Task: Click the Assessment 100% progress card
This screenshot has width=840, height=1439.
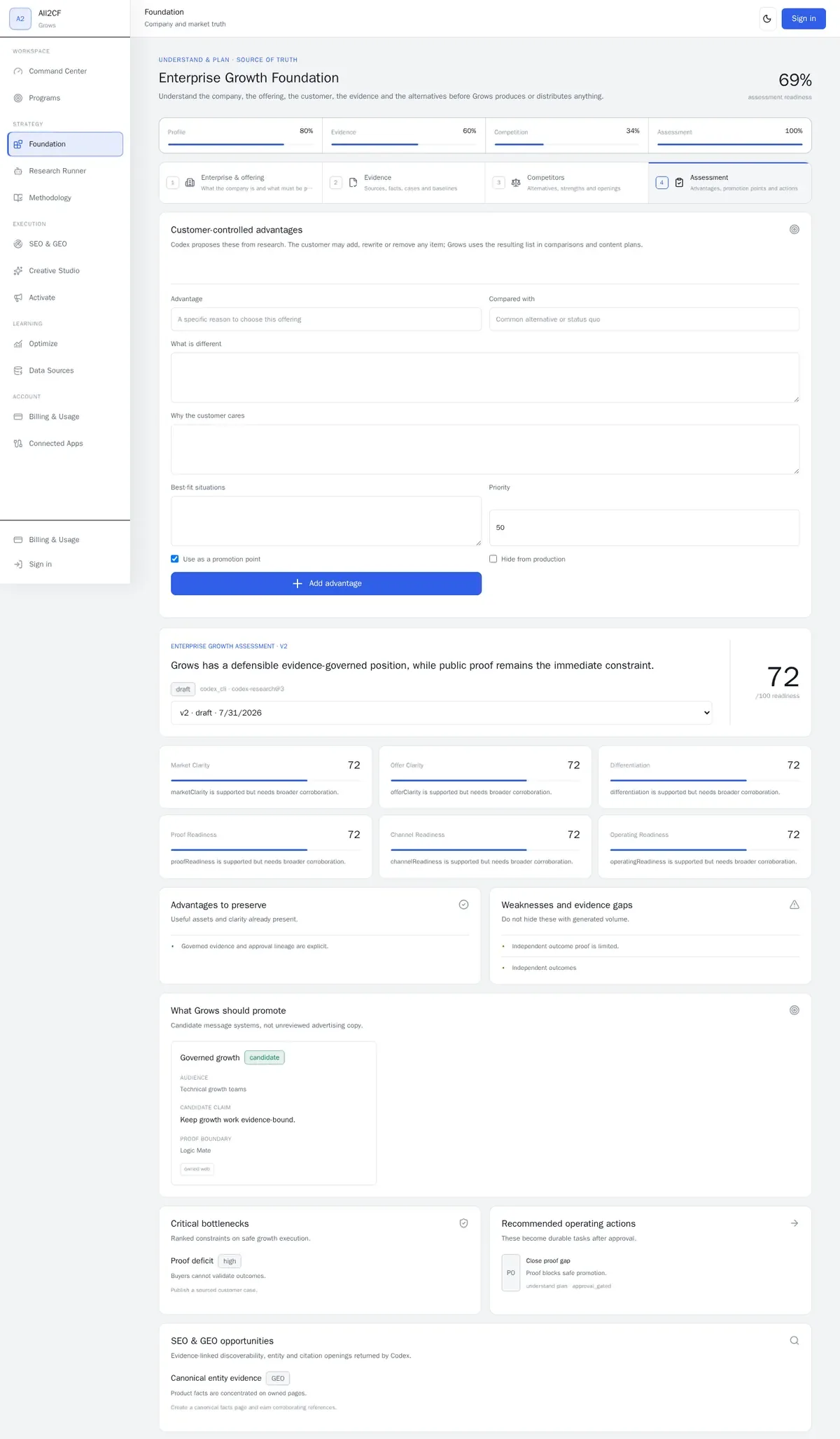Action: 730,135
